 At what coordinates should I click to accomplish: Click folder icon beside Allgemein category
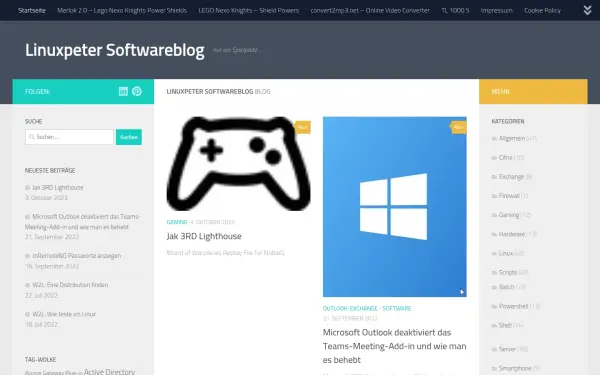click(x=494, y=139)
